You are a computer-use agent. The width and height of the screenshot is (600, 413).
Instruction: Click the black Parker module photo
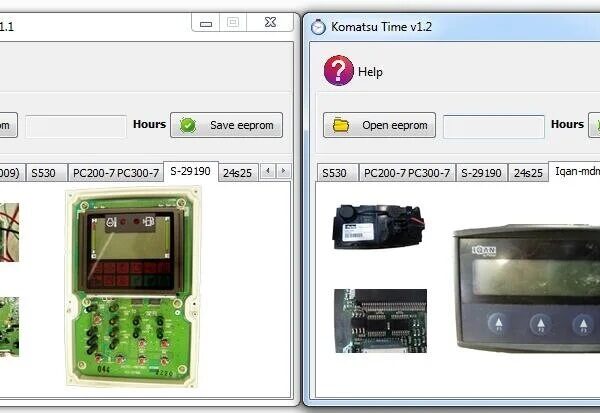[x=378, y=227]
